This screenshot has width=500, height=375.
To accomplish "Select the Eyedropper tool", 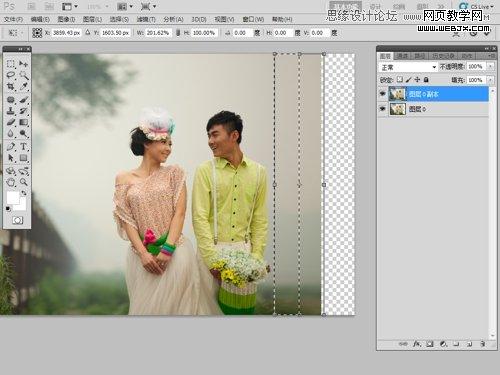I will (x=23, y=87).
